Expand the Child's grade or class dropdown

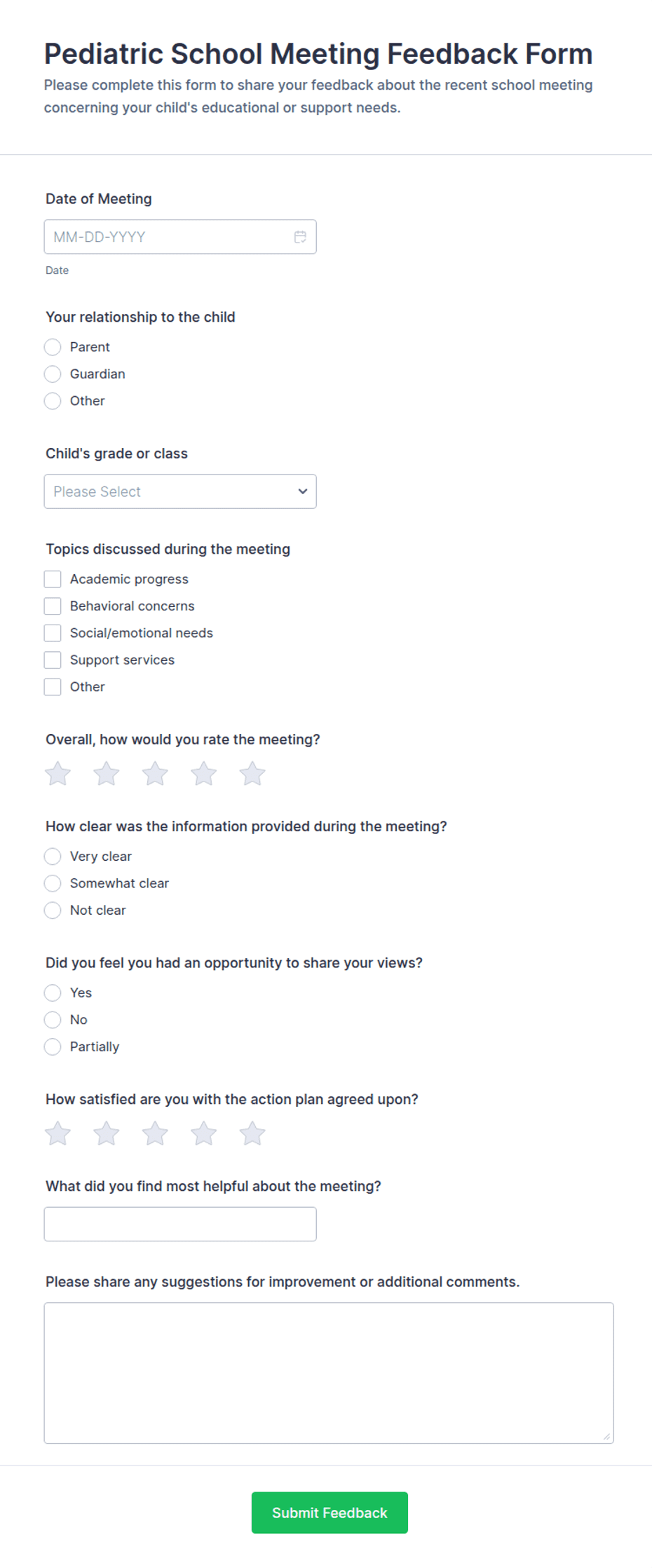pyautogui.click(x=180, y=491)
